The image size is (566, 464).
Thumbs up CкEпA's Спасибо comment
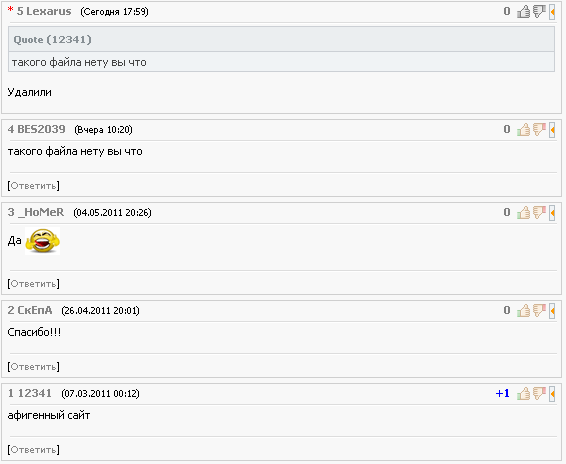click(x=523, y=310)
